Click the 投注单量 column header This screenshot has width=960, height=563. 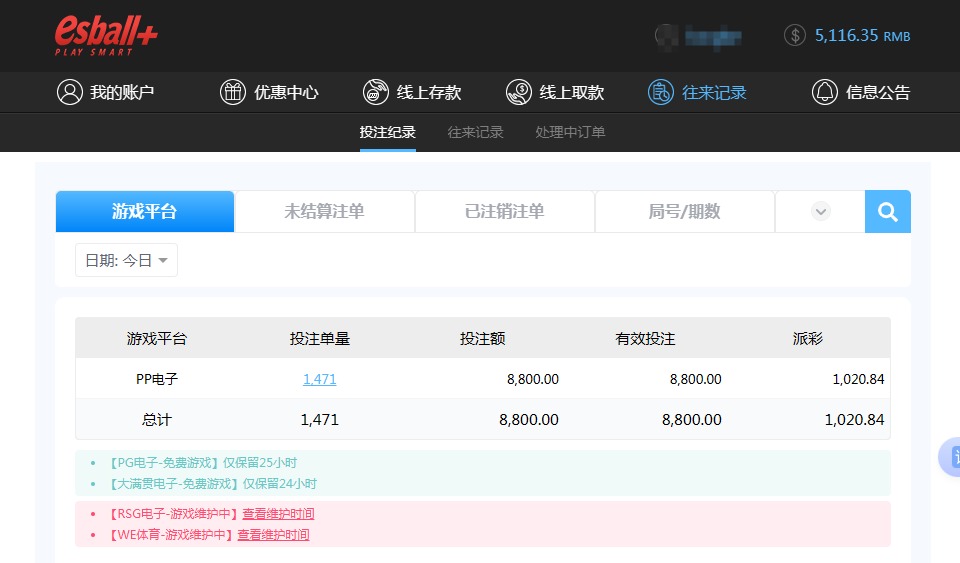click(320, 338)
